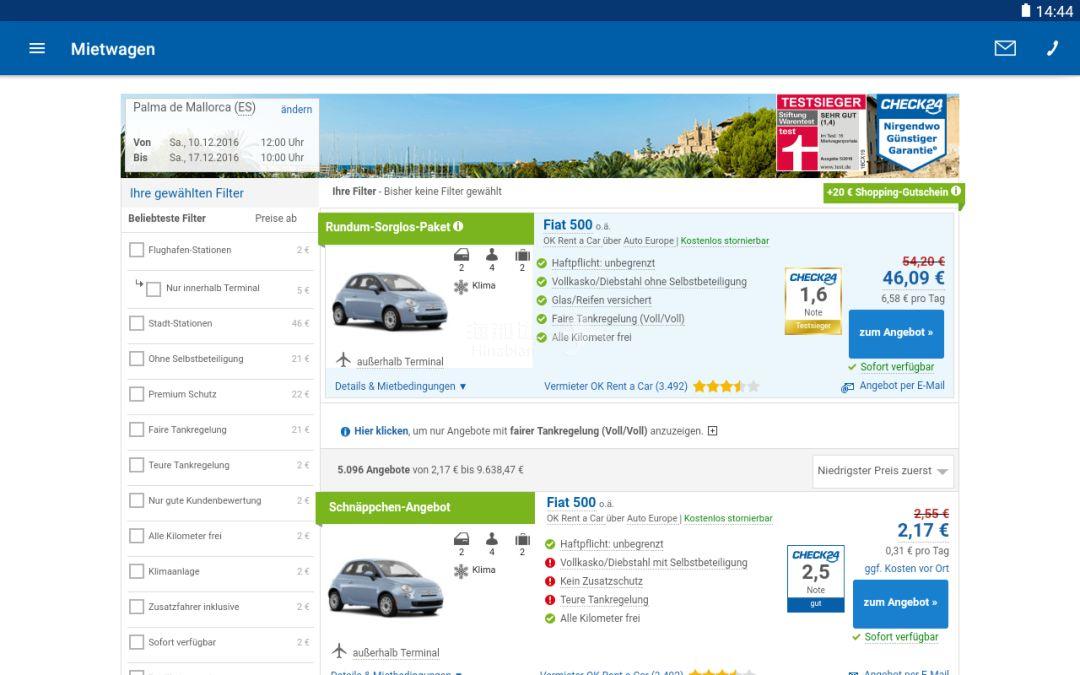Viewport: 1080px width, 675px height.
Task: Tick the Sofort verfügbar filter checkbox
Action: [136, 642]
